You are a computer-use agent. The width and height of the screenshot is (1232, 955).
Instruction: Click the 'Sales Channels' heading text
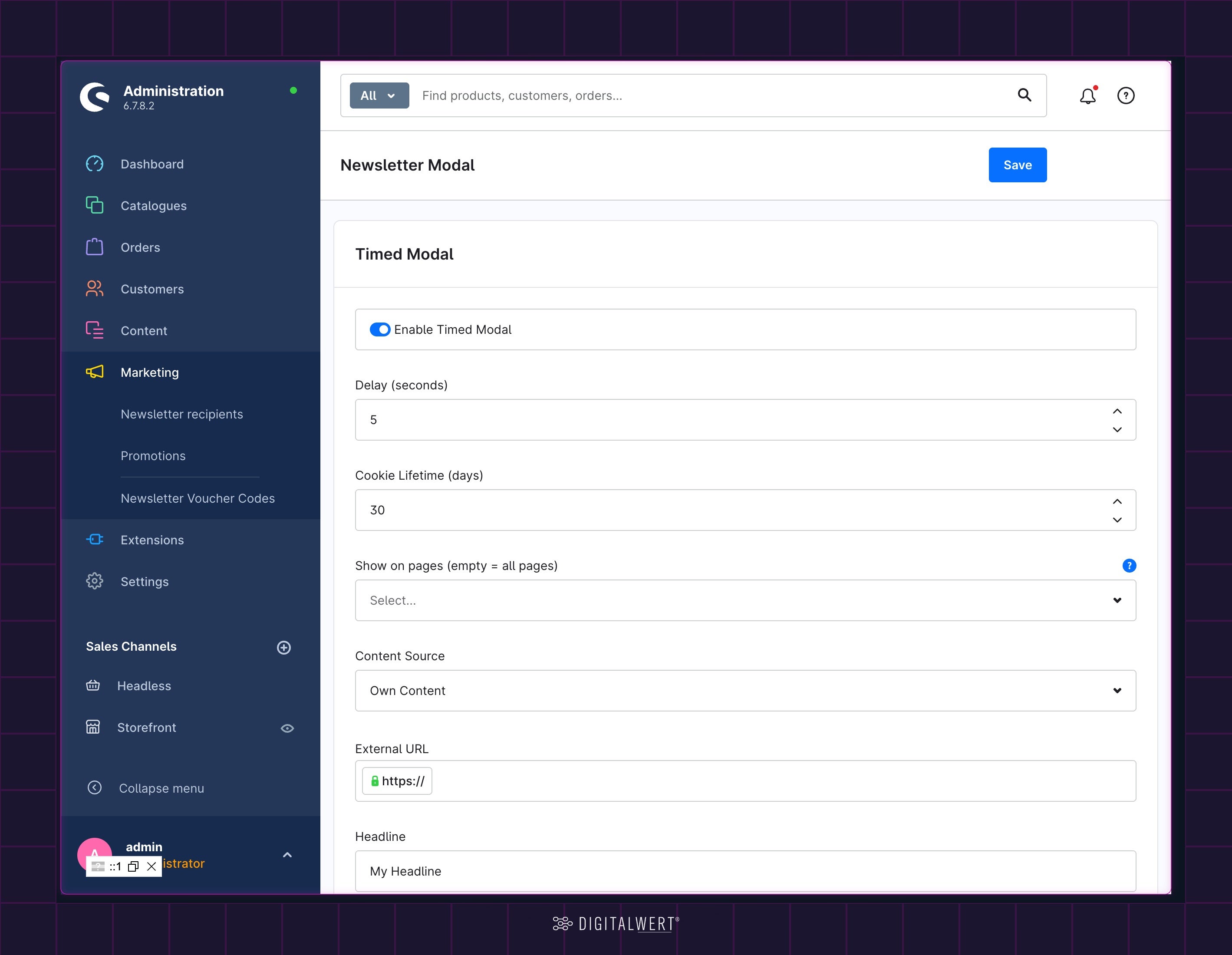(x=131, y=646)
